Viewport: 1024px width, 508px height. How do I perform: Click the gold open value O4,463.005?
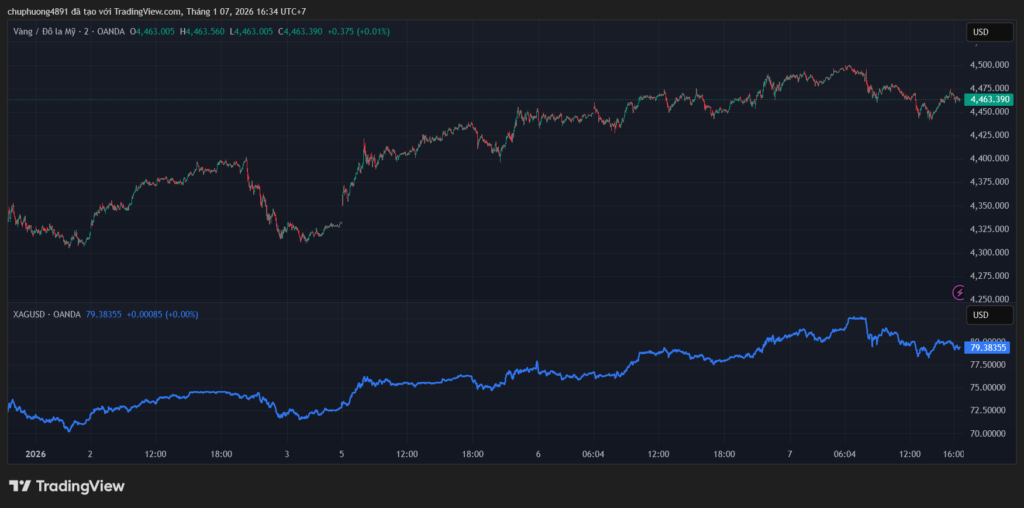pos(153,32)
